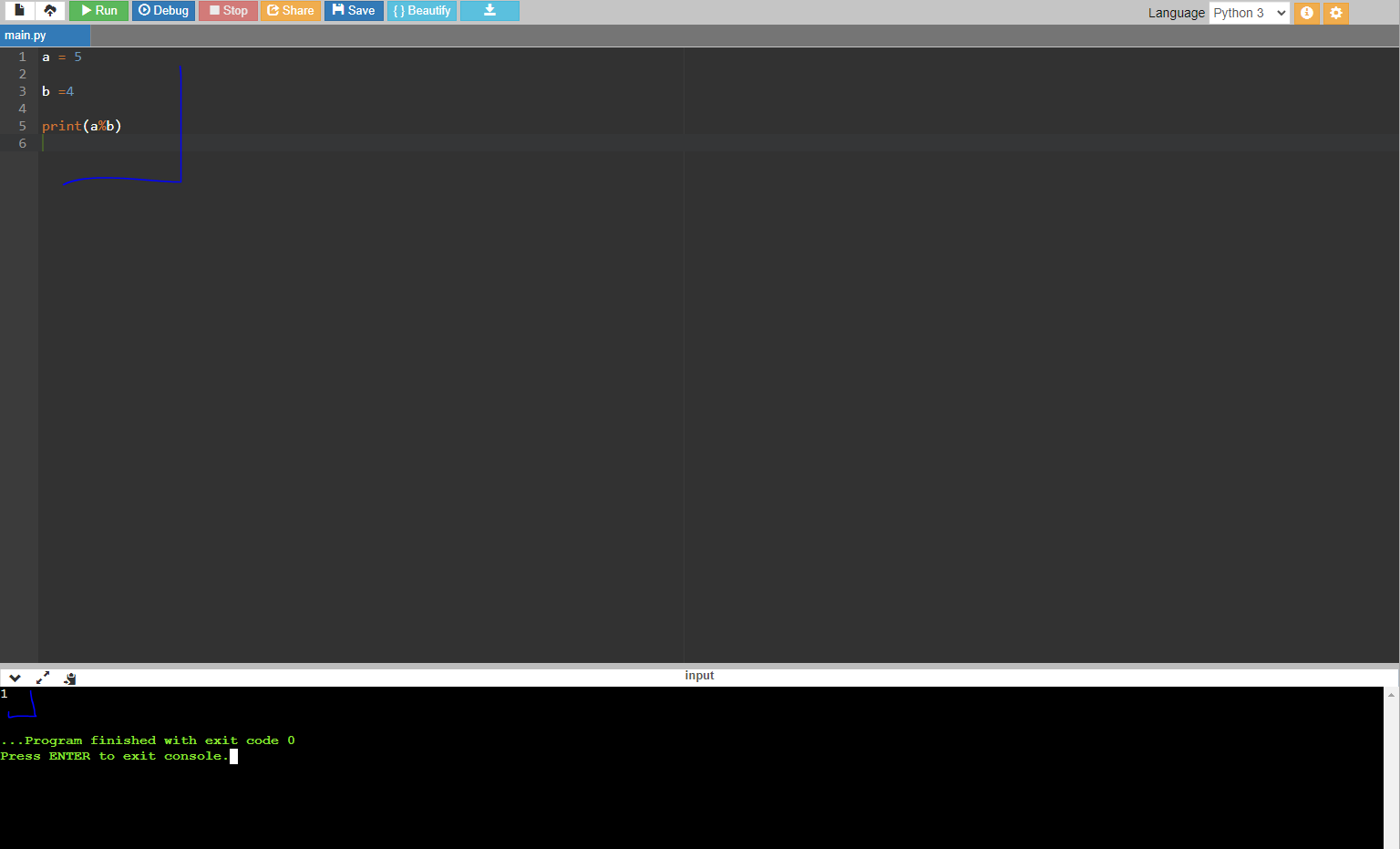The image size is (1400, 849).
Task: Run the program
Action: [x=98, y=11]
